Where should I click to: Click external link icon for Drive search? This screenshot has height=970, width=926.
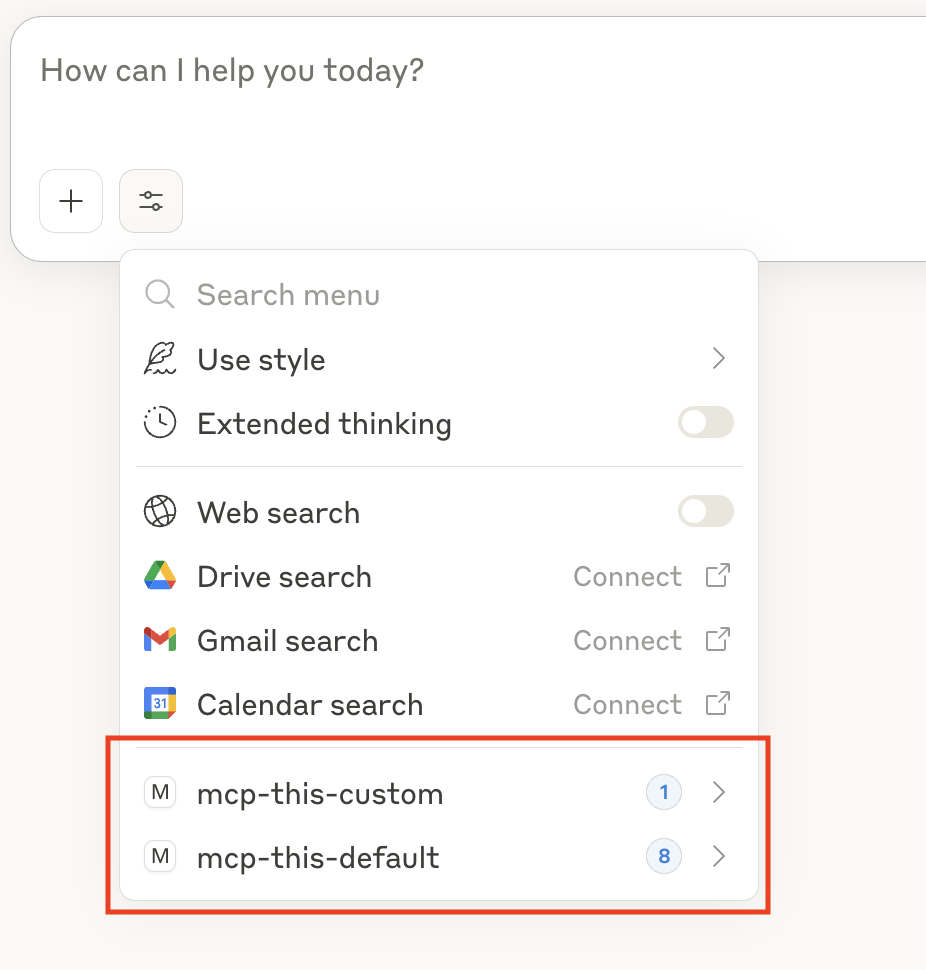pos(718,575)
